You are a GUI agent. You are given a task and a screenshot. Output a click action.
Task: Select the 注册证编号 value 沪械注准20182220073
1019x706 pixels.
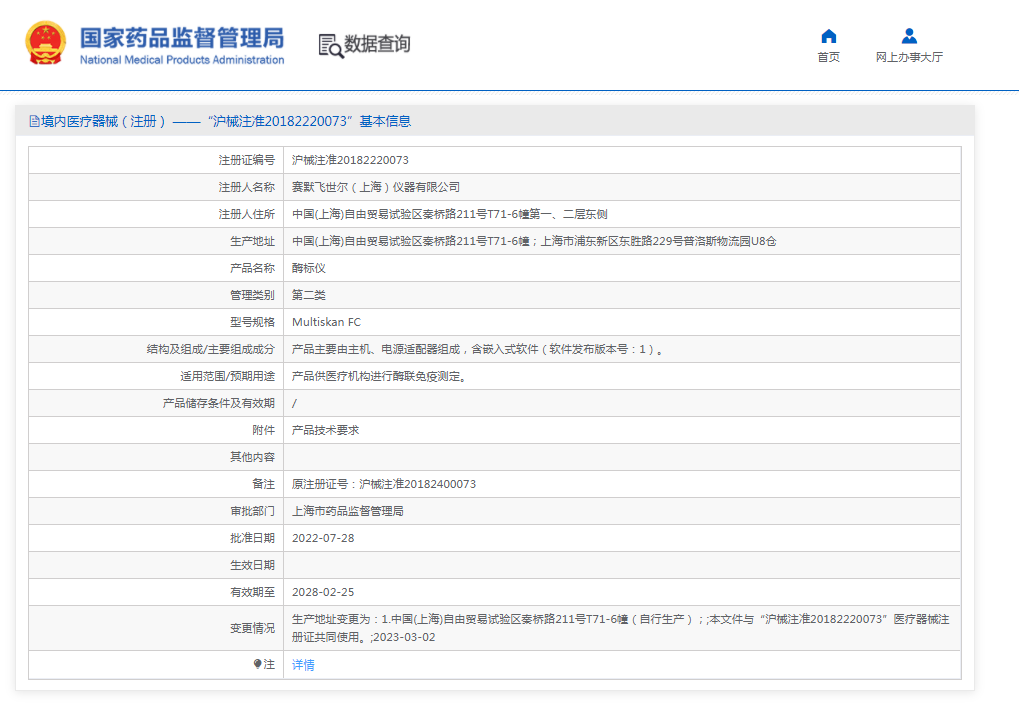click(350, 160)
